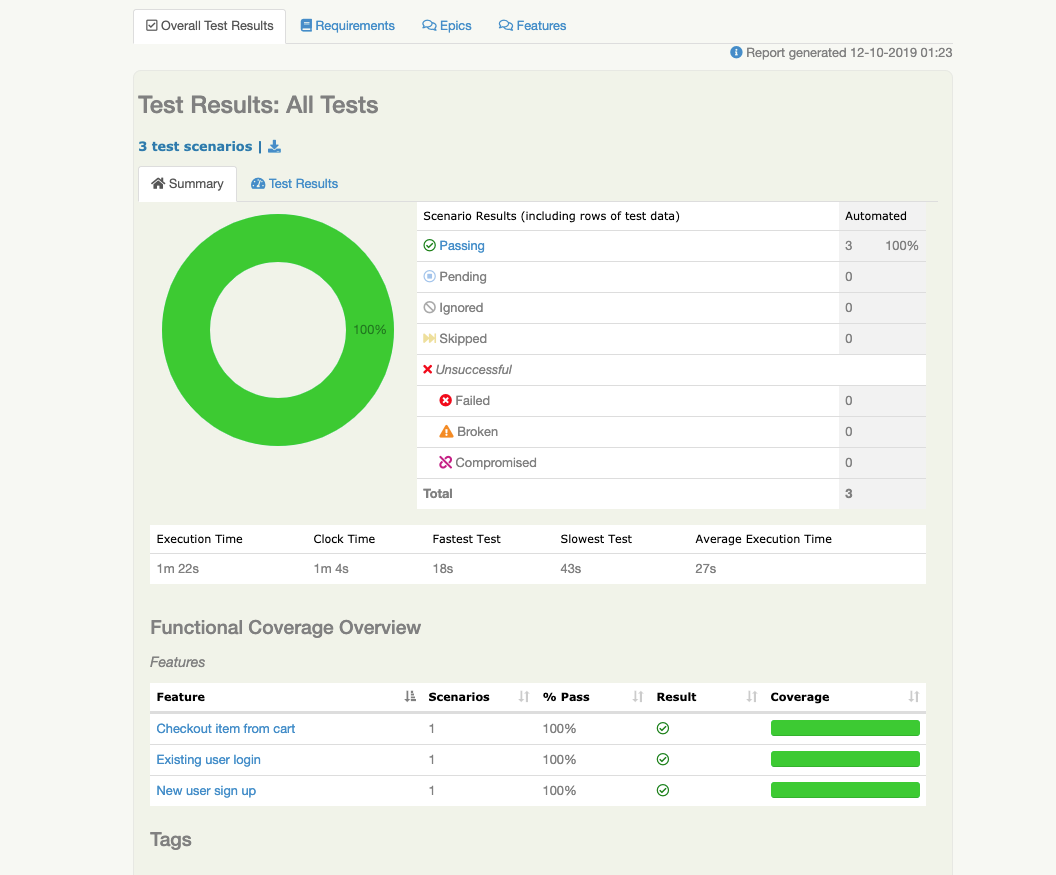
Task: Click the 100% label on the donut chart
Action: [x=370, y=330]
